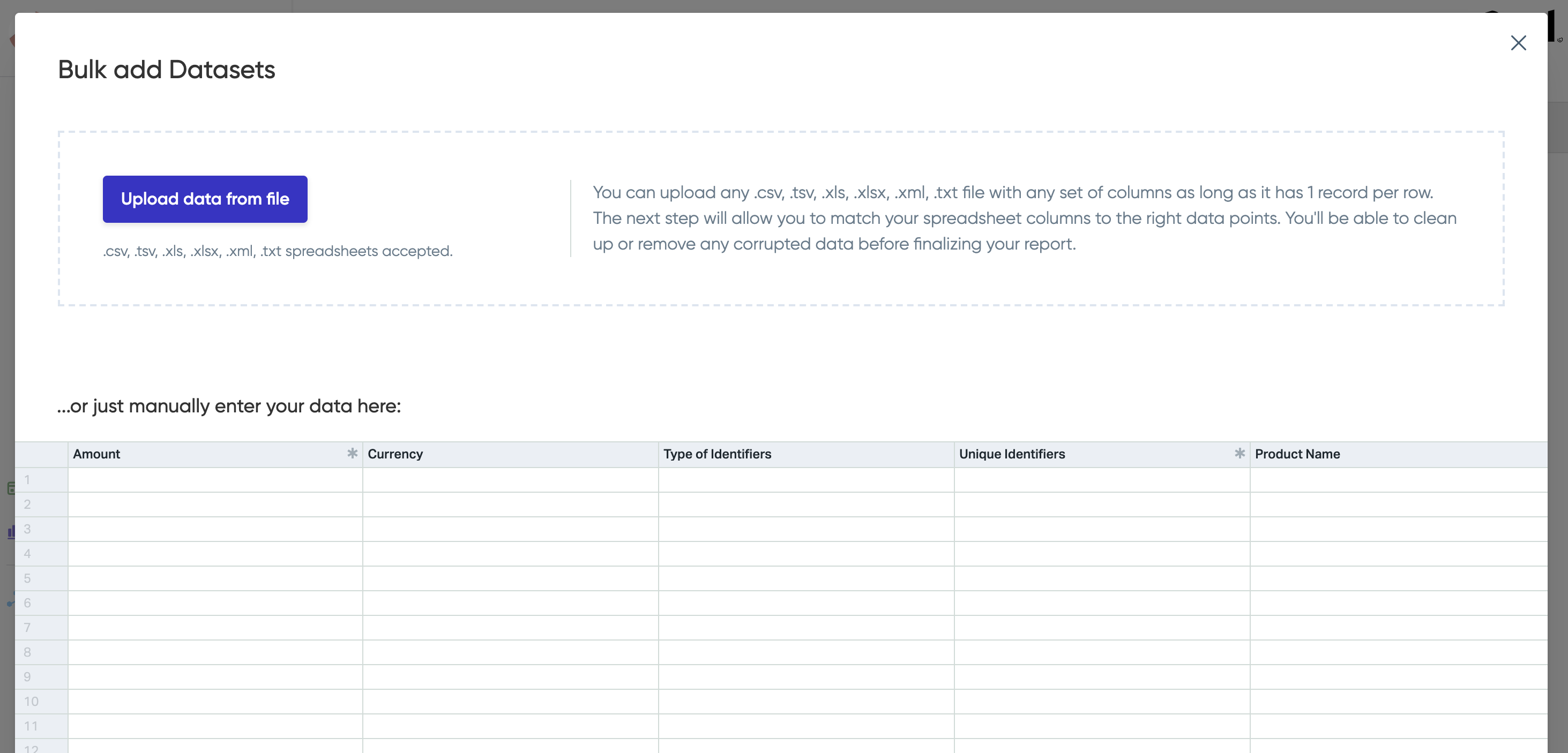Select row 1 via its row number
This screenshot has height=753, width=1568.
(40, 480)
